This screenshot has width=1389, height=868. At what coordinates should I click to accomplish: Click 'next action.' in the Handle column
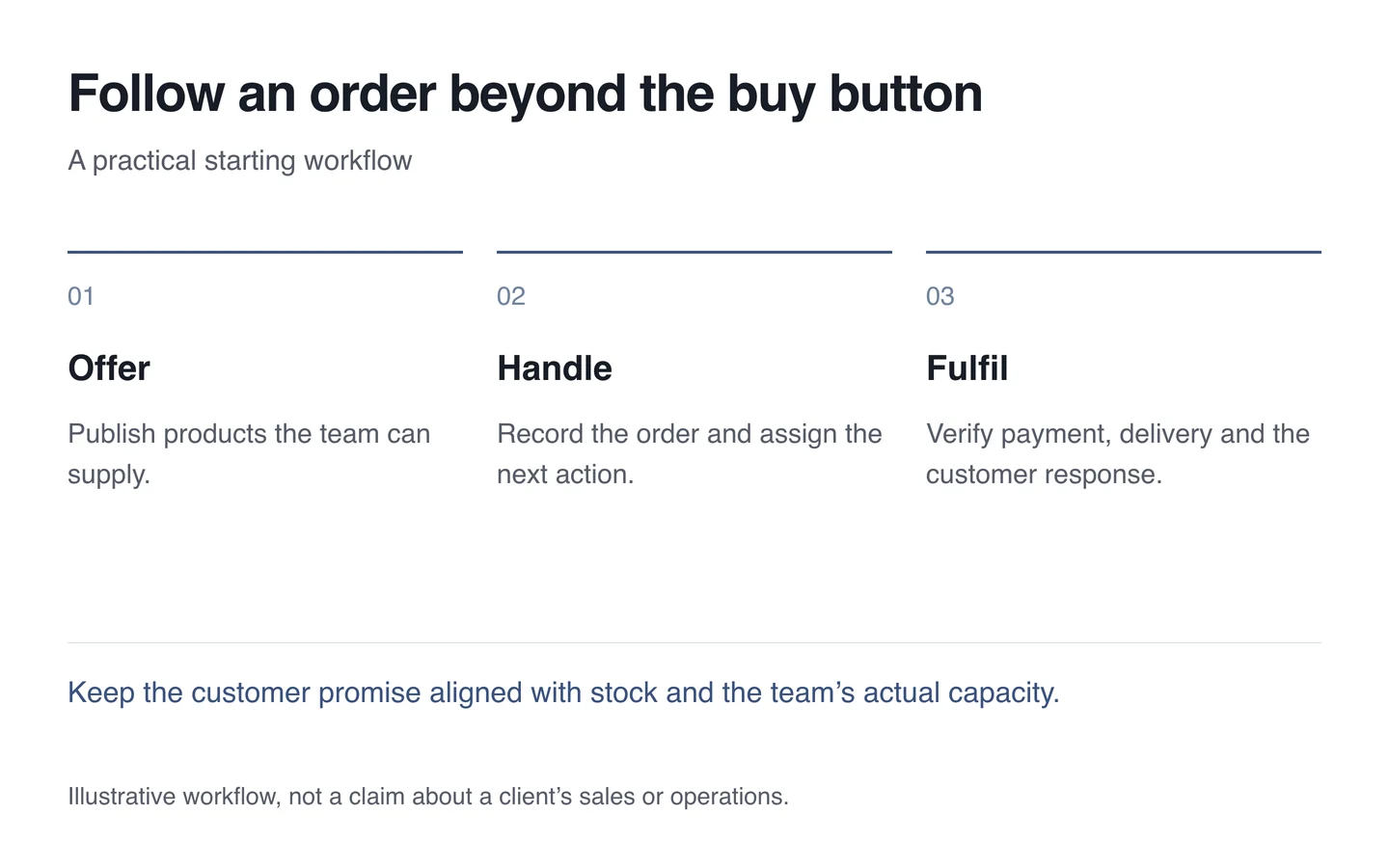pos(565,475)
